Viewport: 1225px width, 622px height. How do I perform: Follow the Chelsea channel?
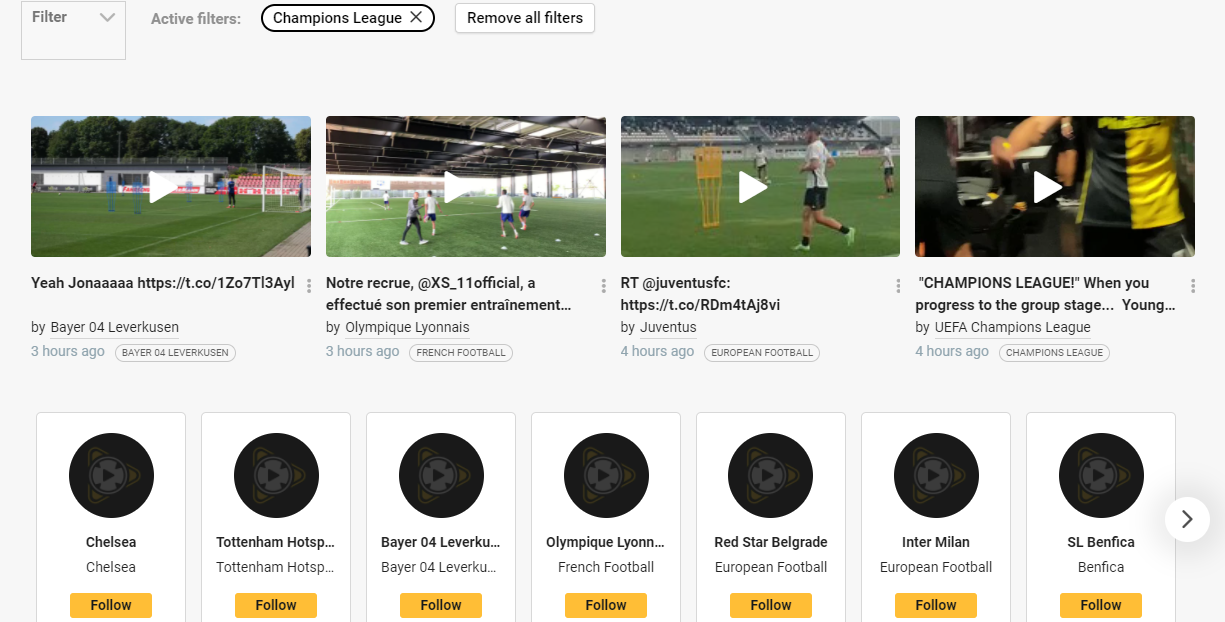pyautogui.click(x=111, y=605)
